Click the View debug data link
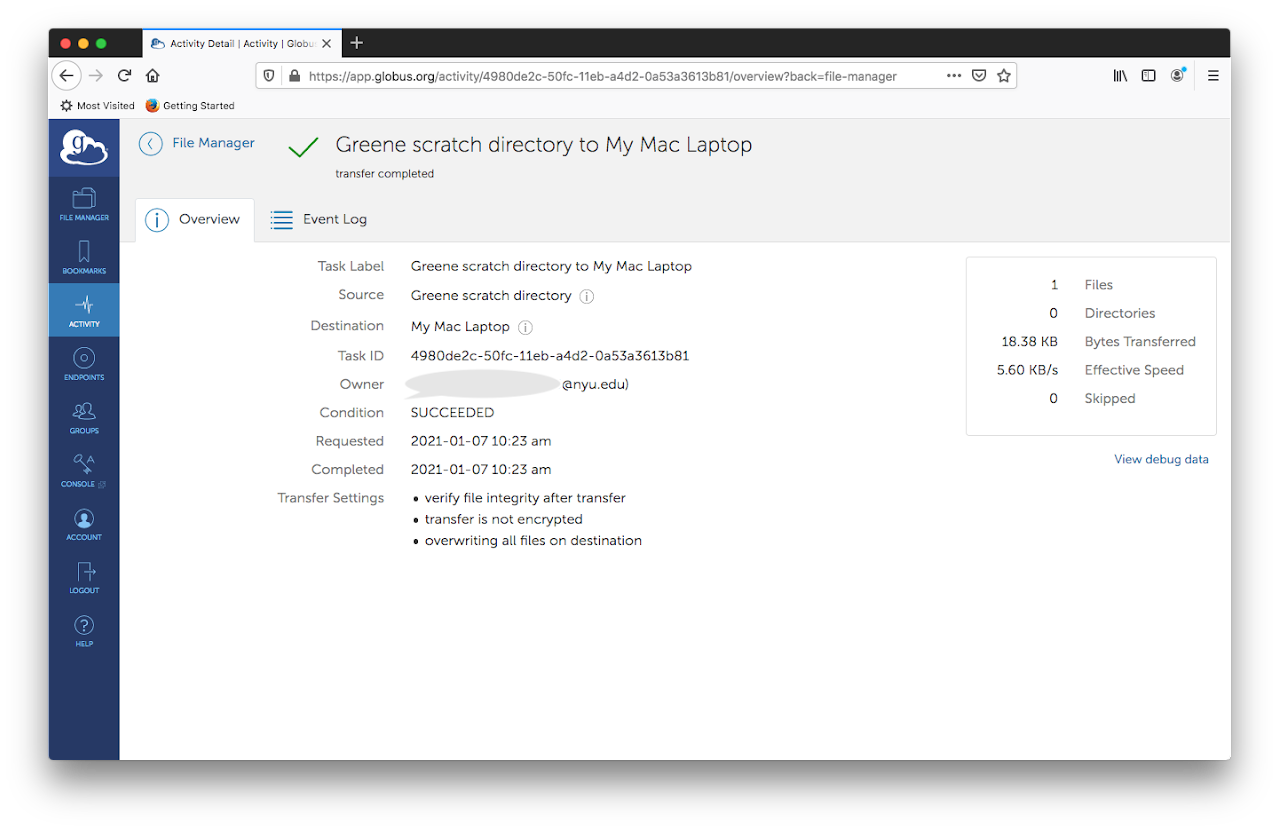Image resolution: width=1278 pixels, height=831 pixels. (1161, 460)
